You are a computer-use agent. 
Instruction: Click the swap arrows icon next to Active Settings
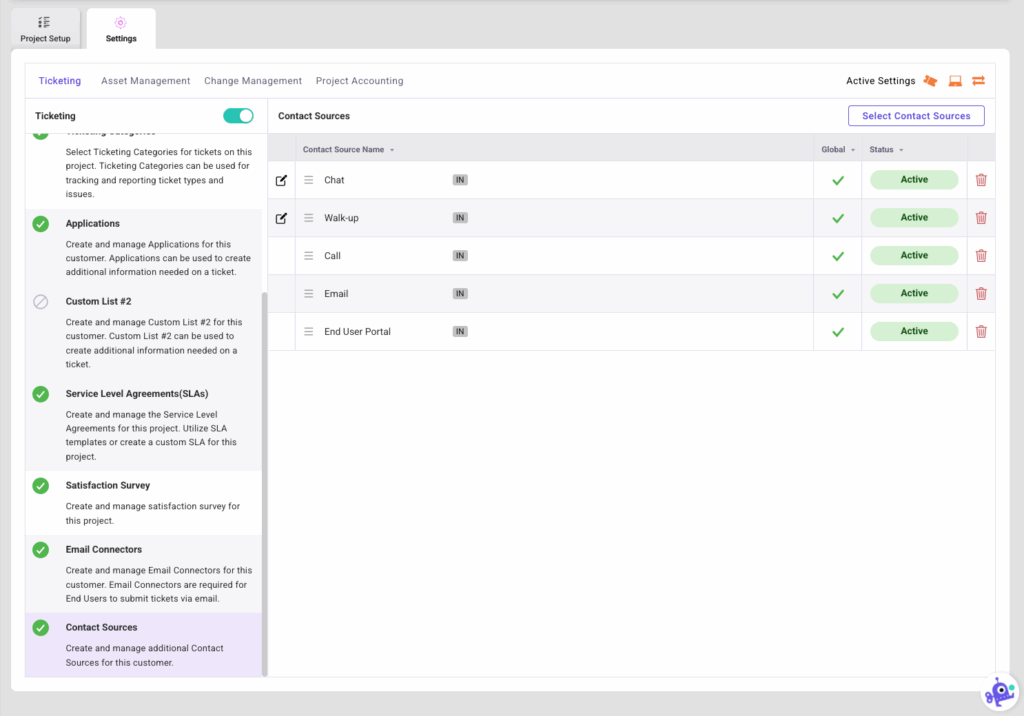(977, 80)
